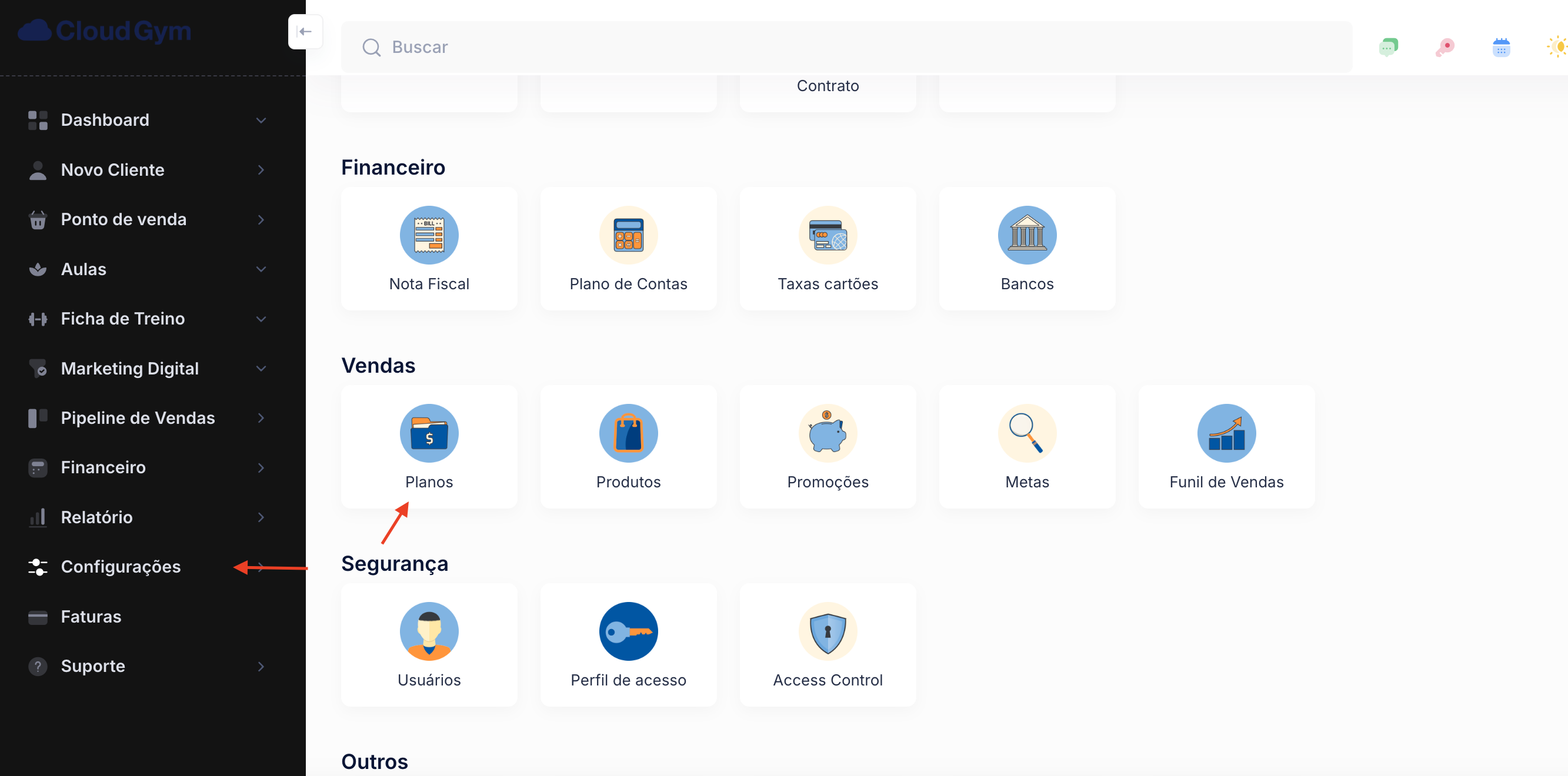Click the Perfil de acesso key icon

[x=628, y=631]
